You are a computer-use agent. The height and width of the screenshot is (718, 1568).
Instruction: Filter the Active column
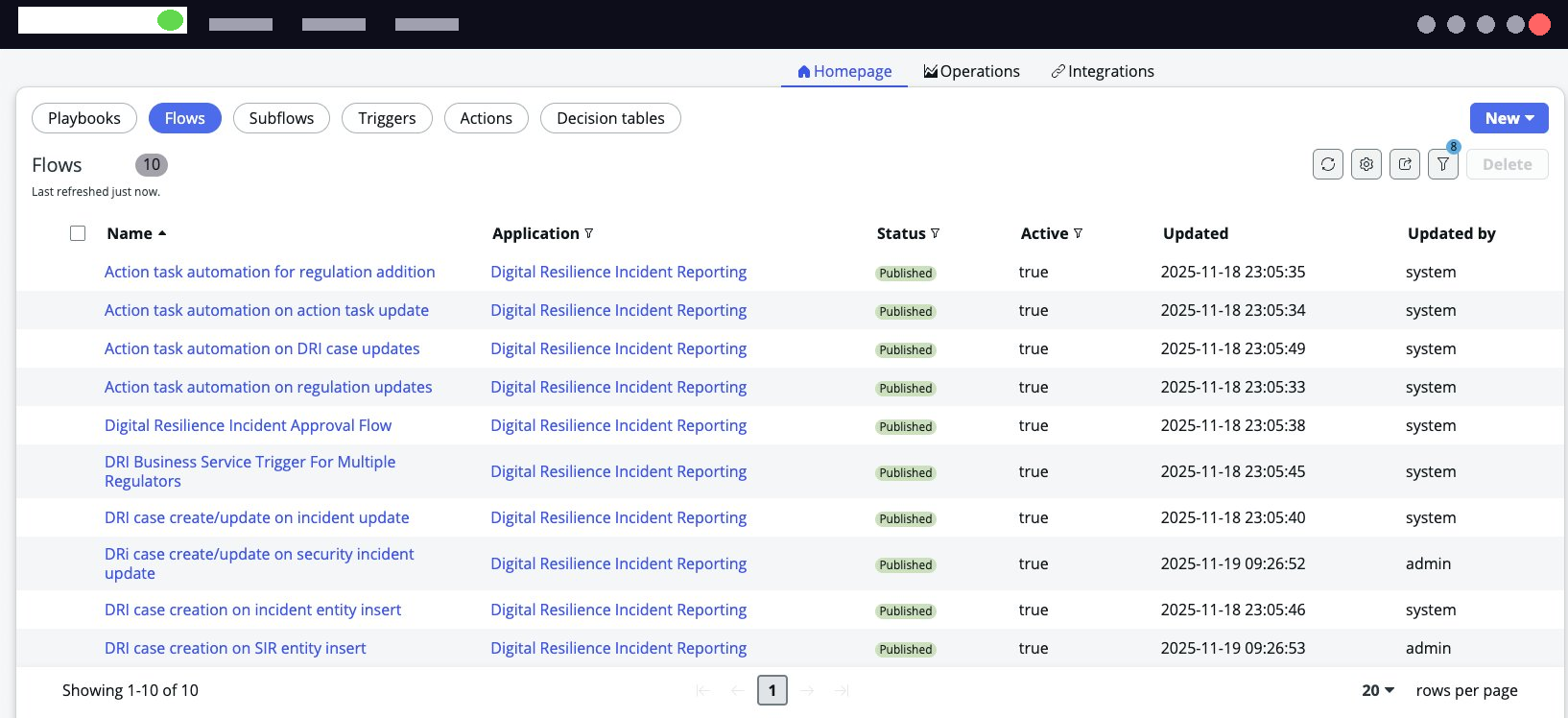(x=1079, y=233)
